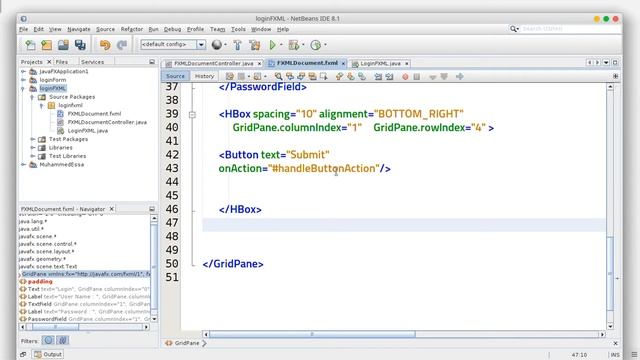This screenshot has width=640, height=360.
Task: Click the Clean and Build Project icon
Action: point(255,45)
